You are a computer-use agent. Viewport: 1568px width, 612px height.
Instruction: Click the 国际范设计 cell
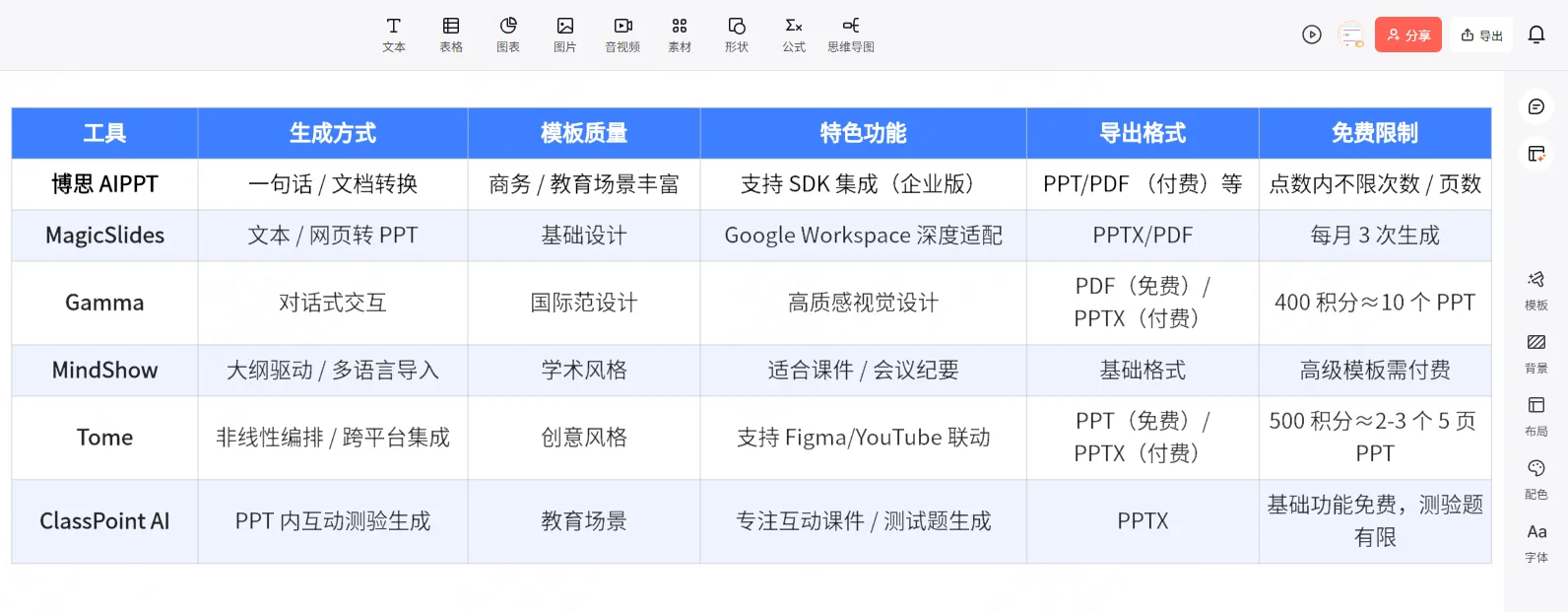584,303
